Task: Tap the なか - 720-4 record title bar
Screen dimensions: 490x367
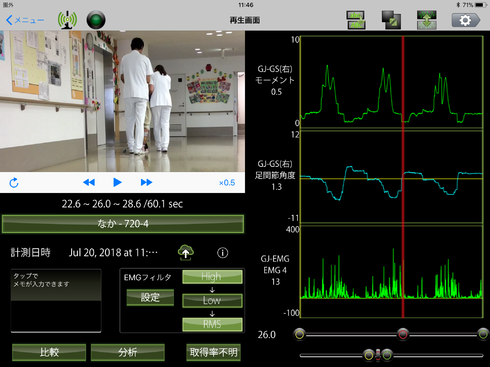Action: [x=123, y=224]
